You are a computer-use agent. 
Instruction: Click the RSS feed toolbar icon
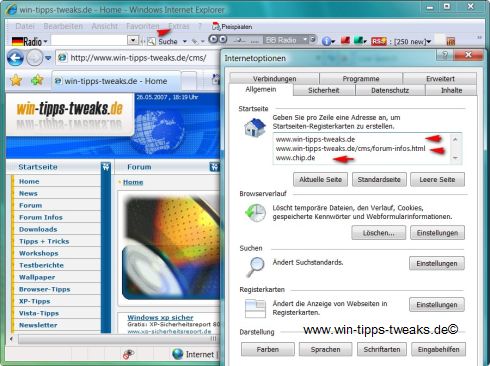point(379,41)
